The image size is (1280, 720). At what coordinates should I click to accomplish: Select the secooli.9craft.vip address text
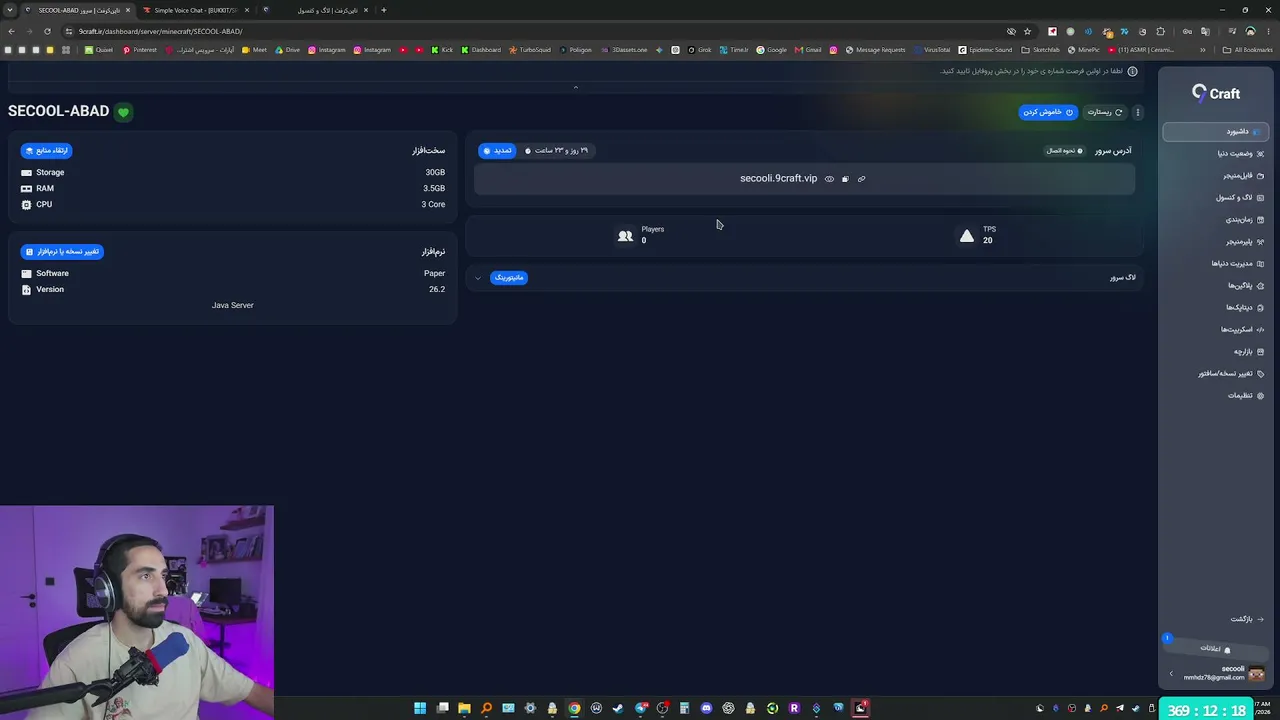pyautogui.click(x=778, y=179)
